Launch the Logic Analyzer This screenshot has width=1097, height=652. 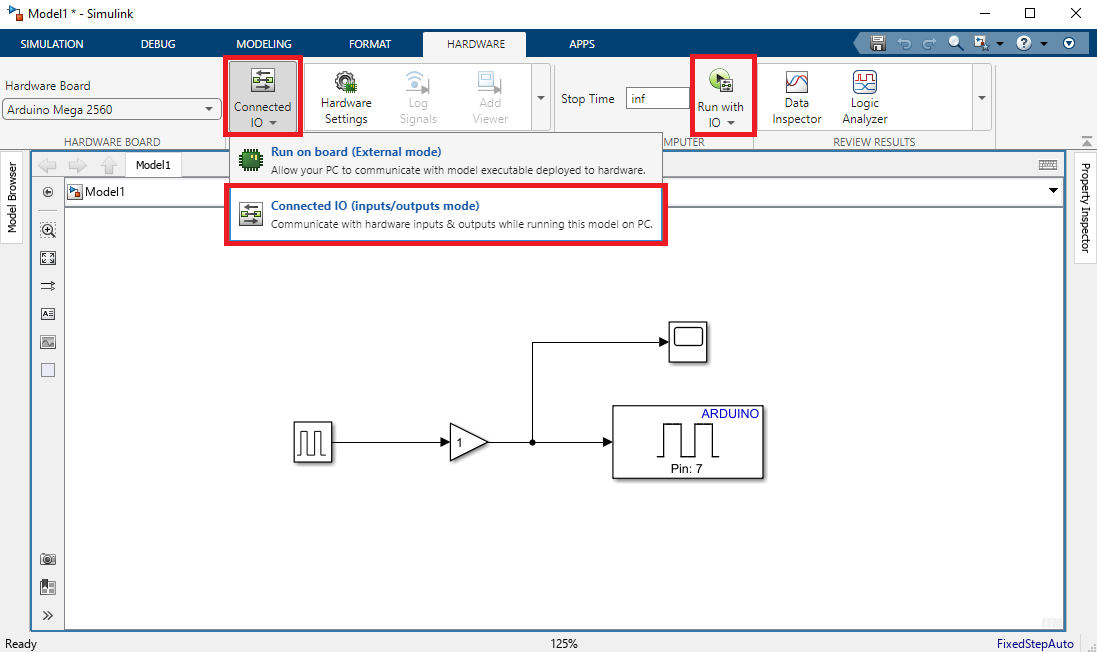click(x=864, y=98)
